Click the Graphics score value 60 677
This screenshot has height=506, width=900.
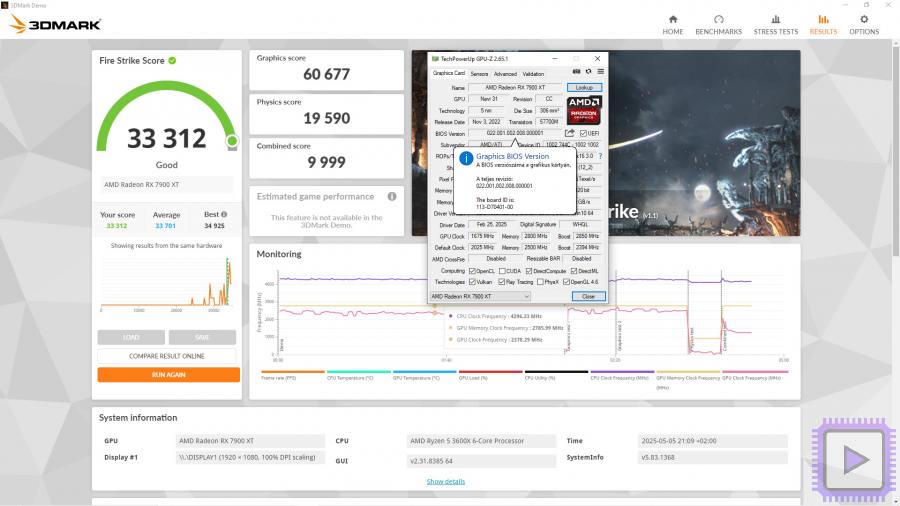326,74
